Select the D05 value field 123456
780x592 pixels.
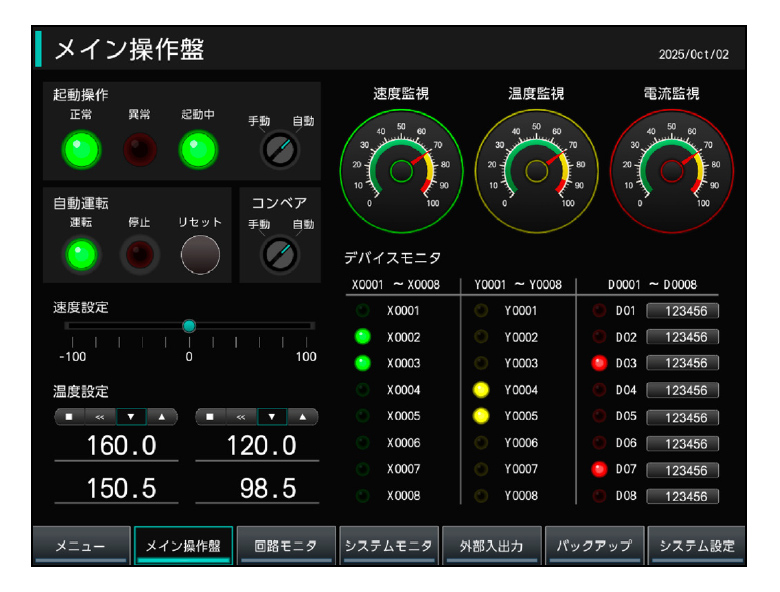click(682, 417)
